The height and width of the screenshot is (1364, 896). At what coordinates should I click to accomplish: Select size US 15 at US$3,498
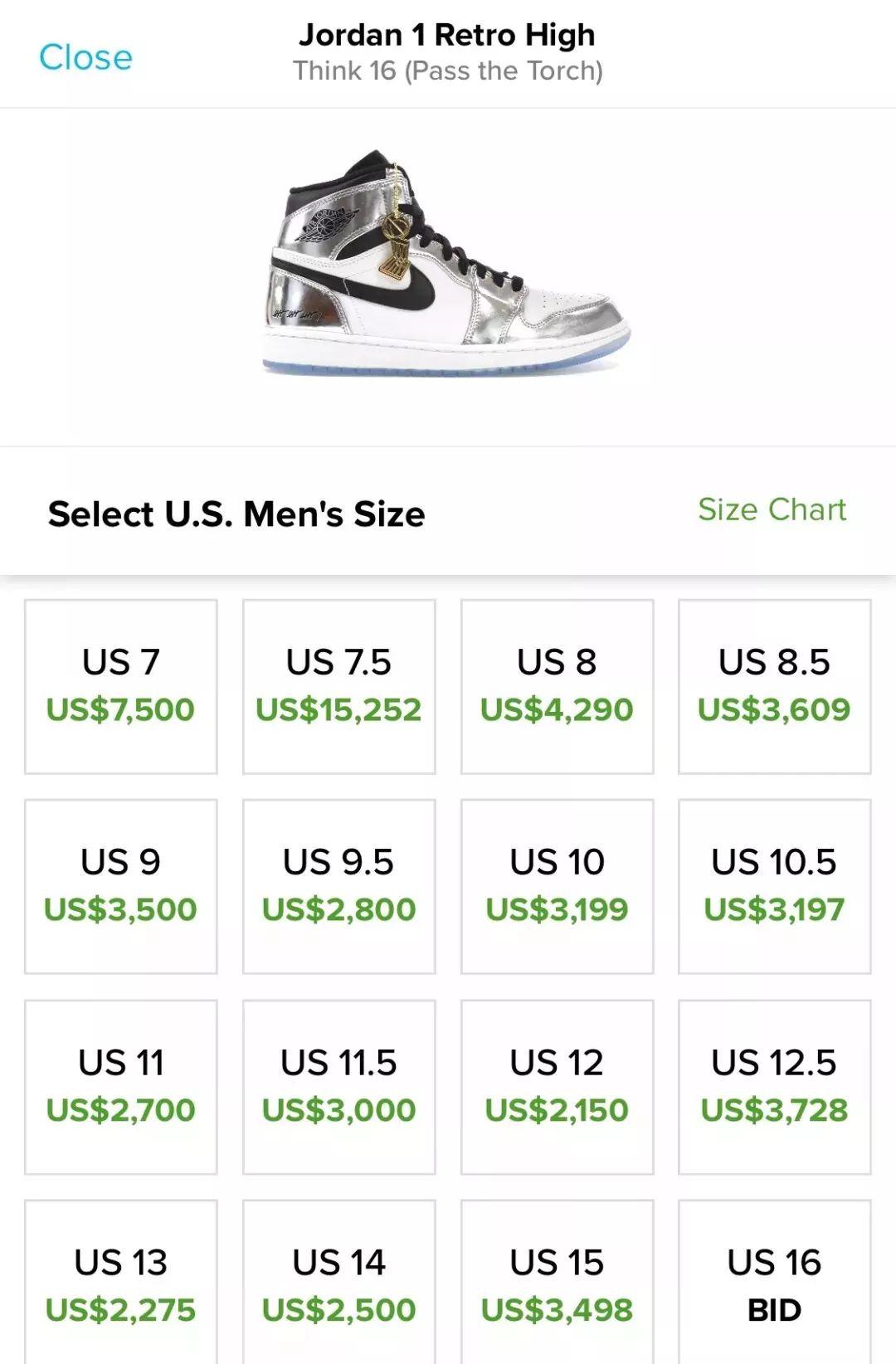point(558,1283)
